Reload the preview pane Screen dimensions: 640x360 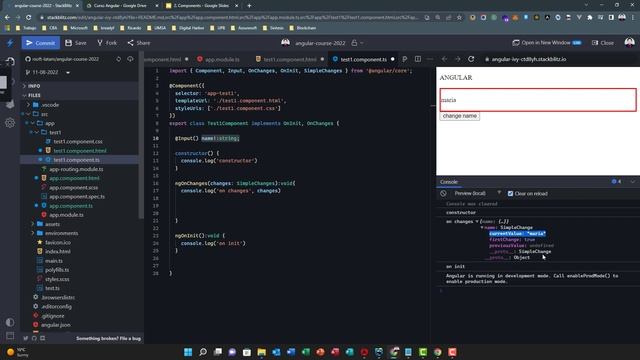471,59
